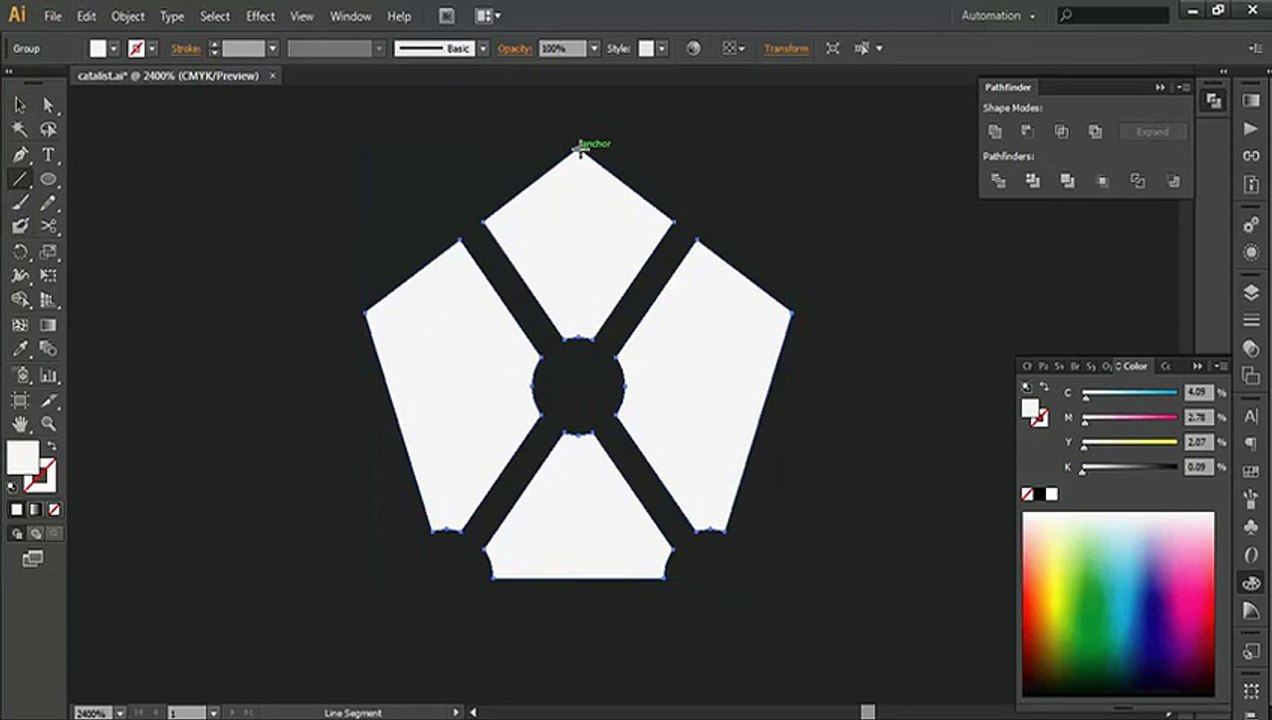This screenshot has height=720, width=1272.
Task: Set paint mode to Color in Tools panel
Action: 17,510
